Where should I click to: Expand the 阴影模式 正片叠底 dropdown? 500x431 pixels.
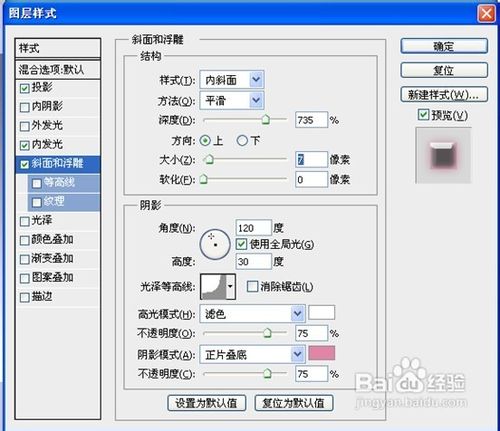pyautogui.click(x=252, y=354)
